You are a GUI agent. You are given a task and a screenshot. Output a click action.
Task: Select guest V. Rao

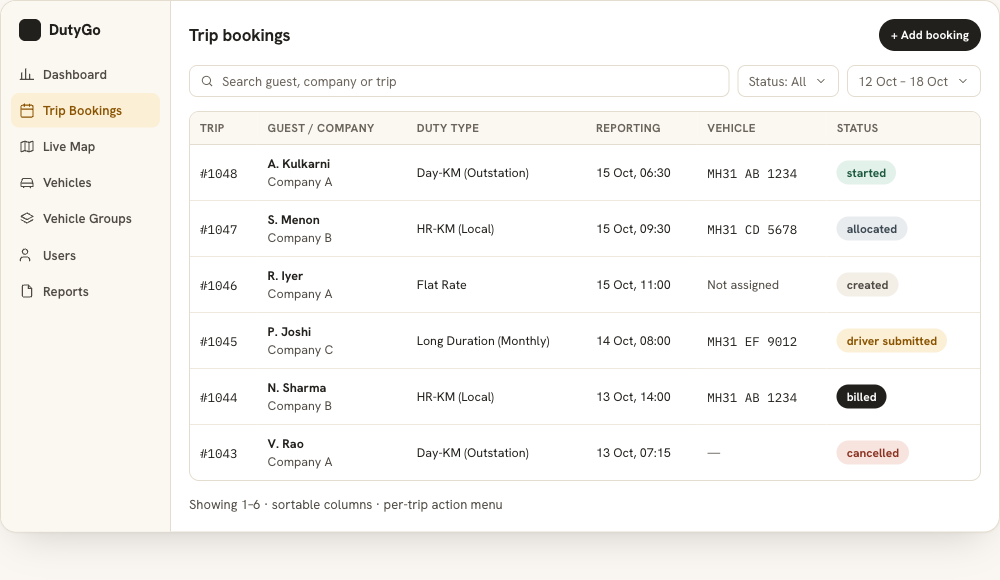click(x=285, y=444)
